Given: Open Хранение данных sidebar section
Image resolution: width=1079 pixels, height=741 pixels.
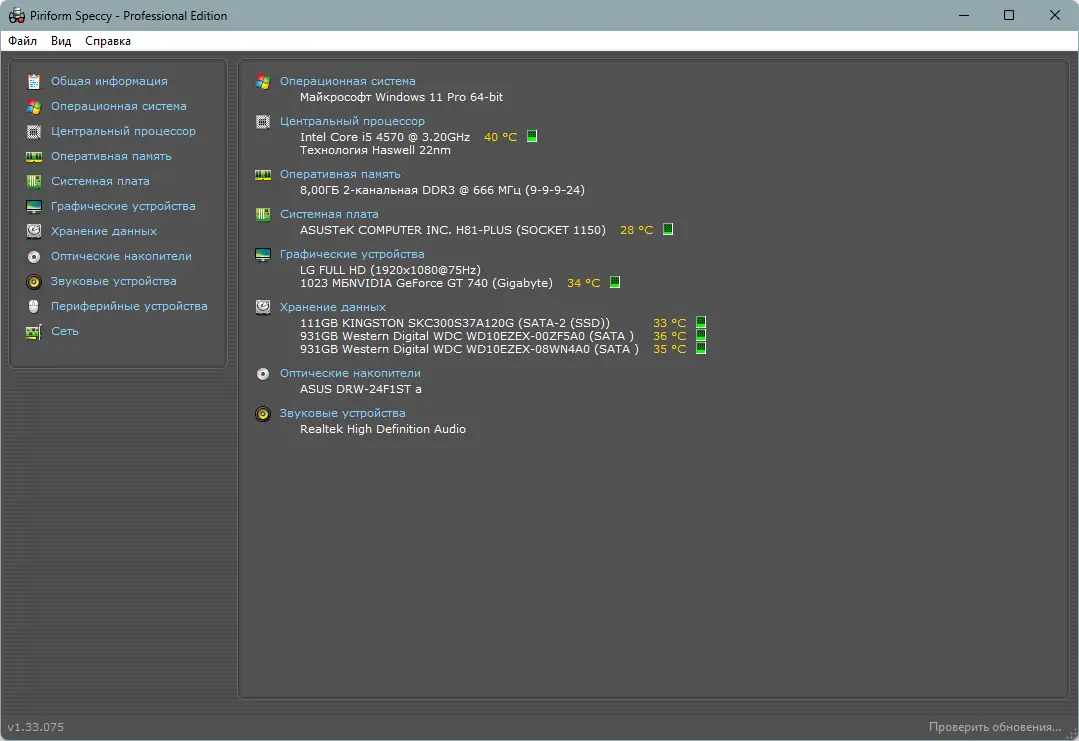Looking at the screenshot, I should pos(103,231).
